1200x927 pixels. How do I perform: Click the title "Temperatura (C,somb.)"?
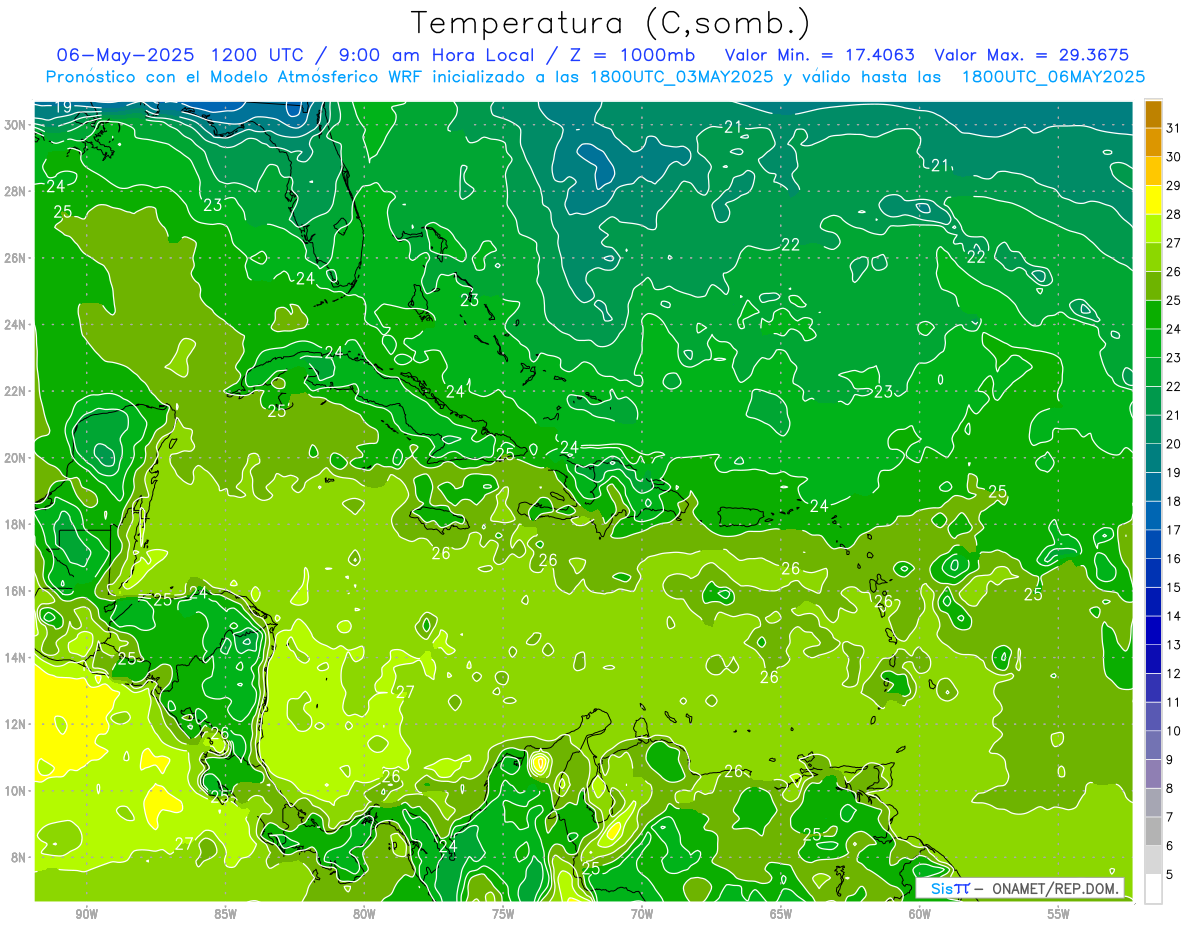click(x=610, y=23)
